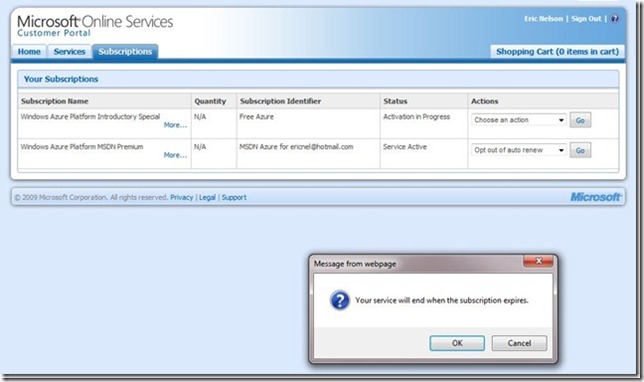
Task: Click the help question mark icon in header
Action: (614, 18)
